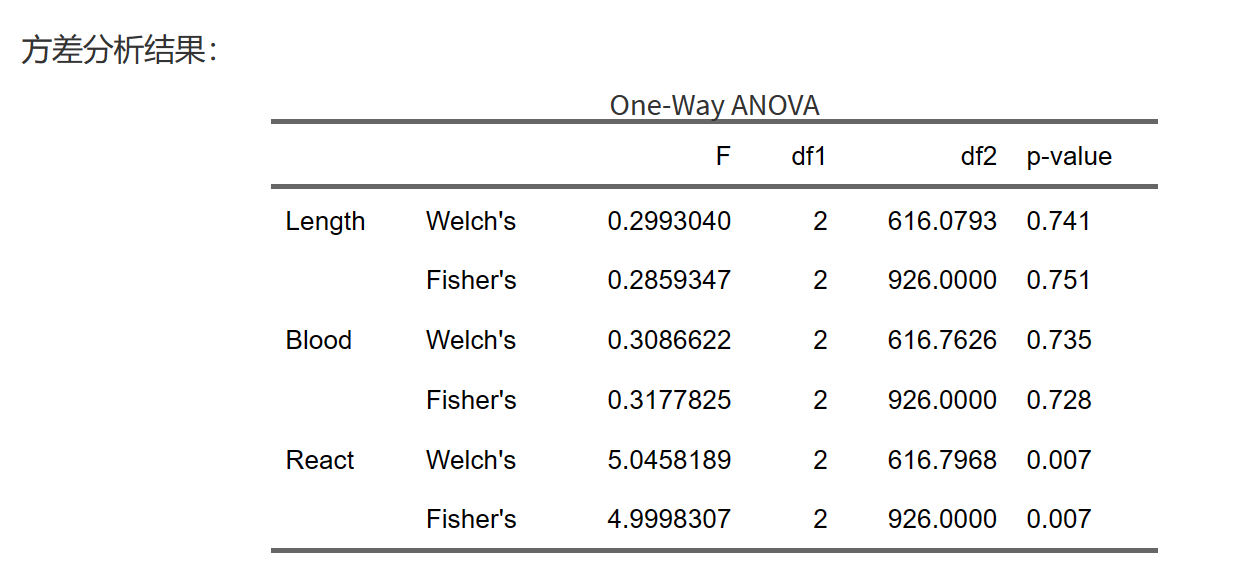This screenshot has width=1238, height=580.
Task: Click the p-value 0.728 cell
Action: [1058, 400]
